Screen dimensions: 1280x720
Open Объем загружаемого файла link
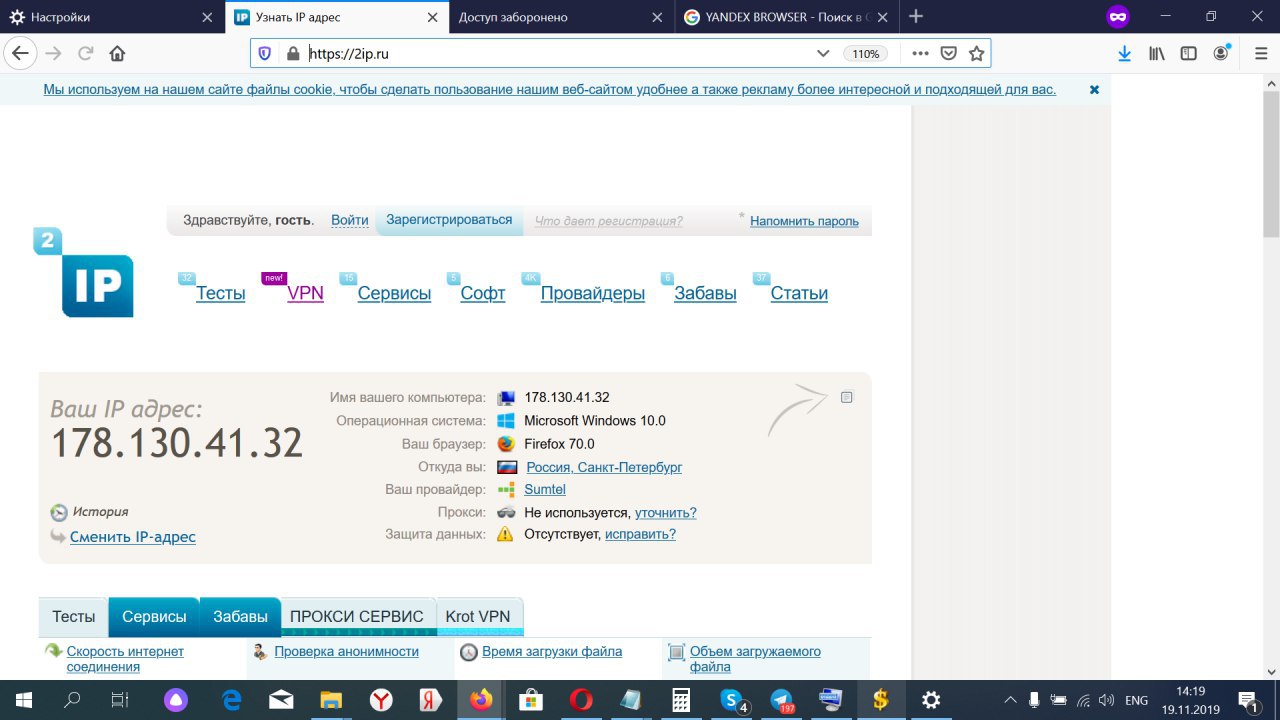pyautogui.click(x=755, y=659)
